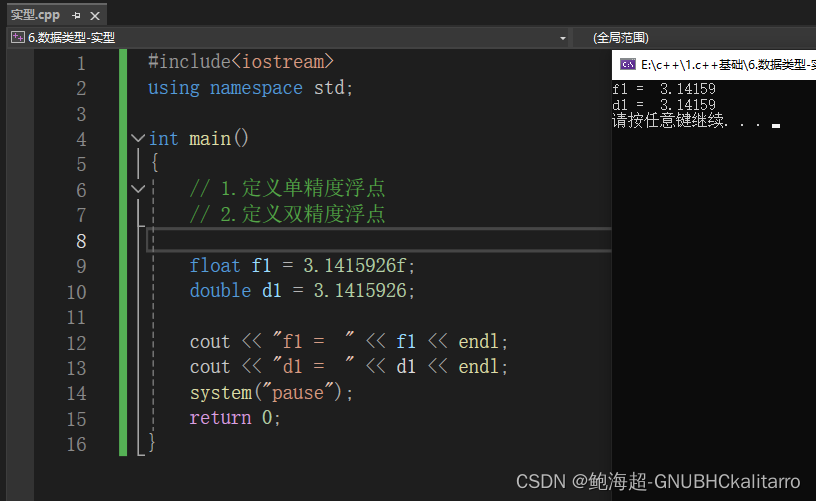
Task: Click the system("pause") line
Action: (x=271, y=393)
